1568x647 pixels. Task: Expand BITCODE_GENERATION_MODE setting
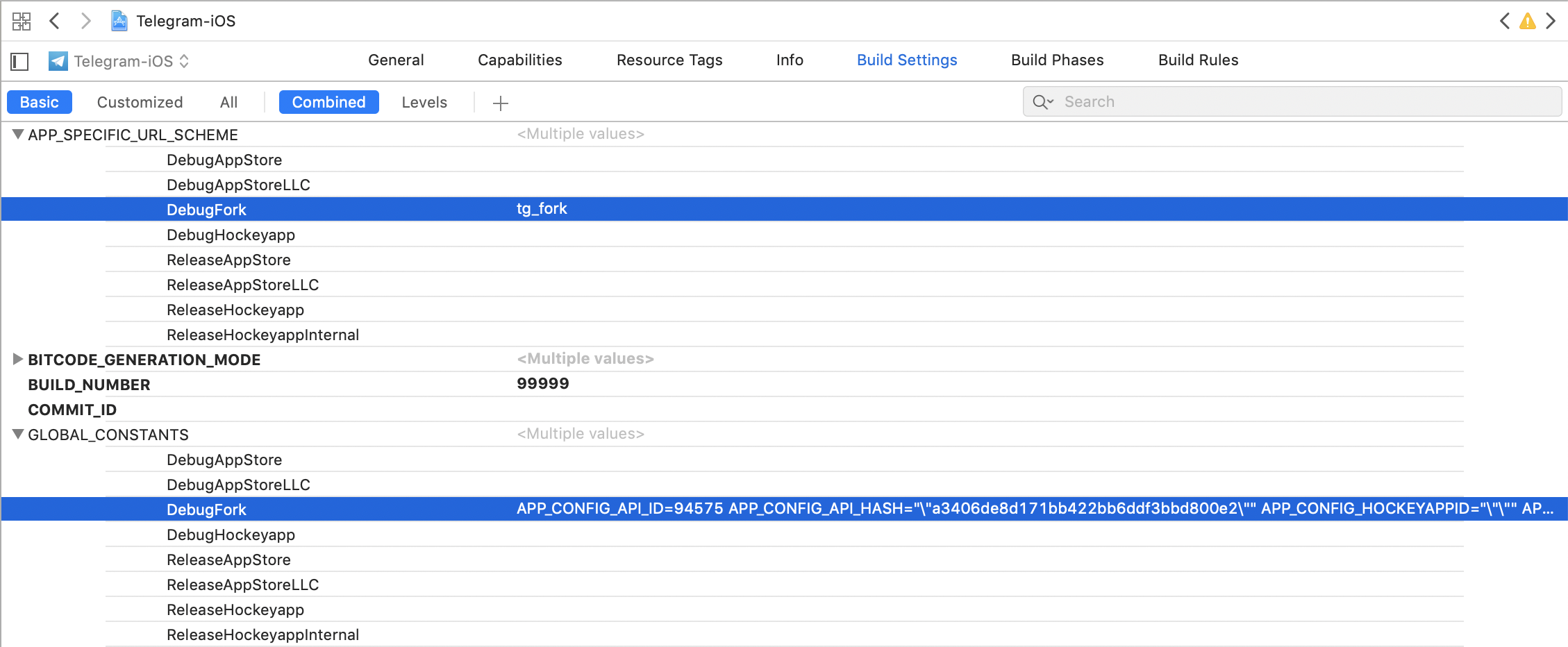[x=18, y=359]
